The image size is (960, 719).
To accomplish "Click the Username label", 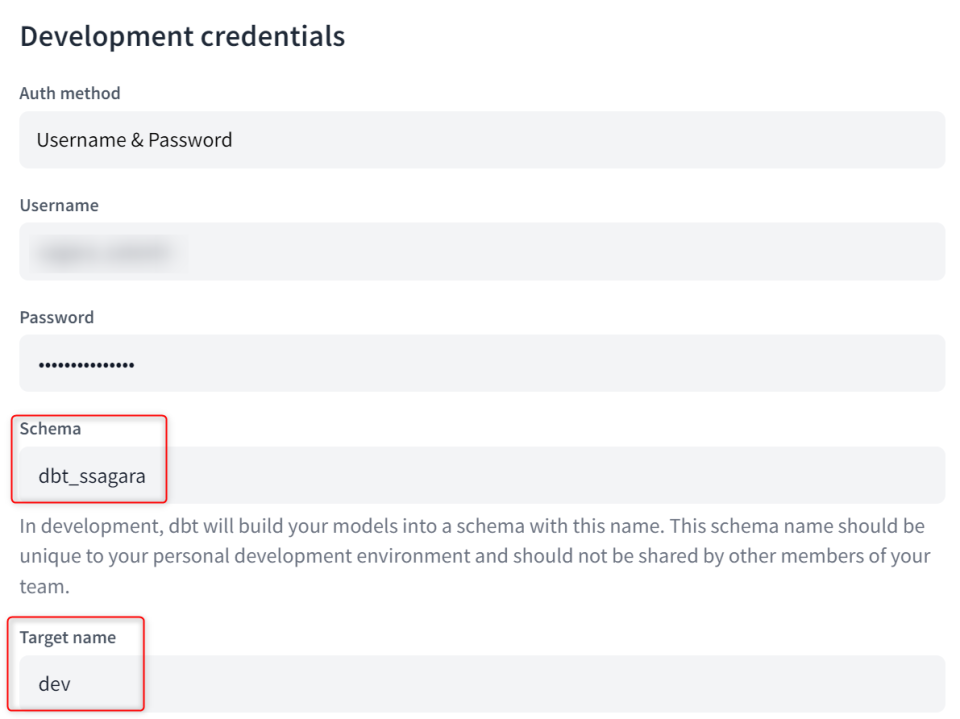I will pos(59,205).
